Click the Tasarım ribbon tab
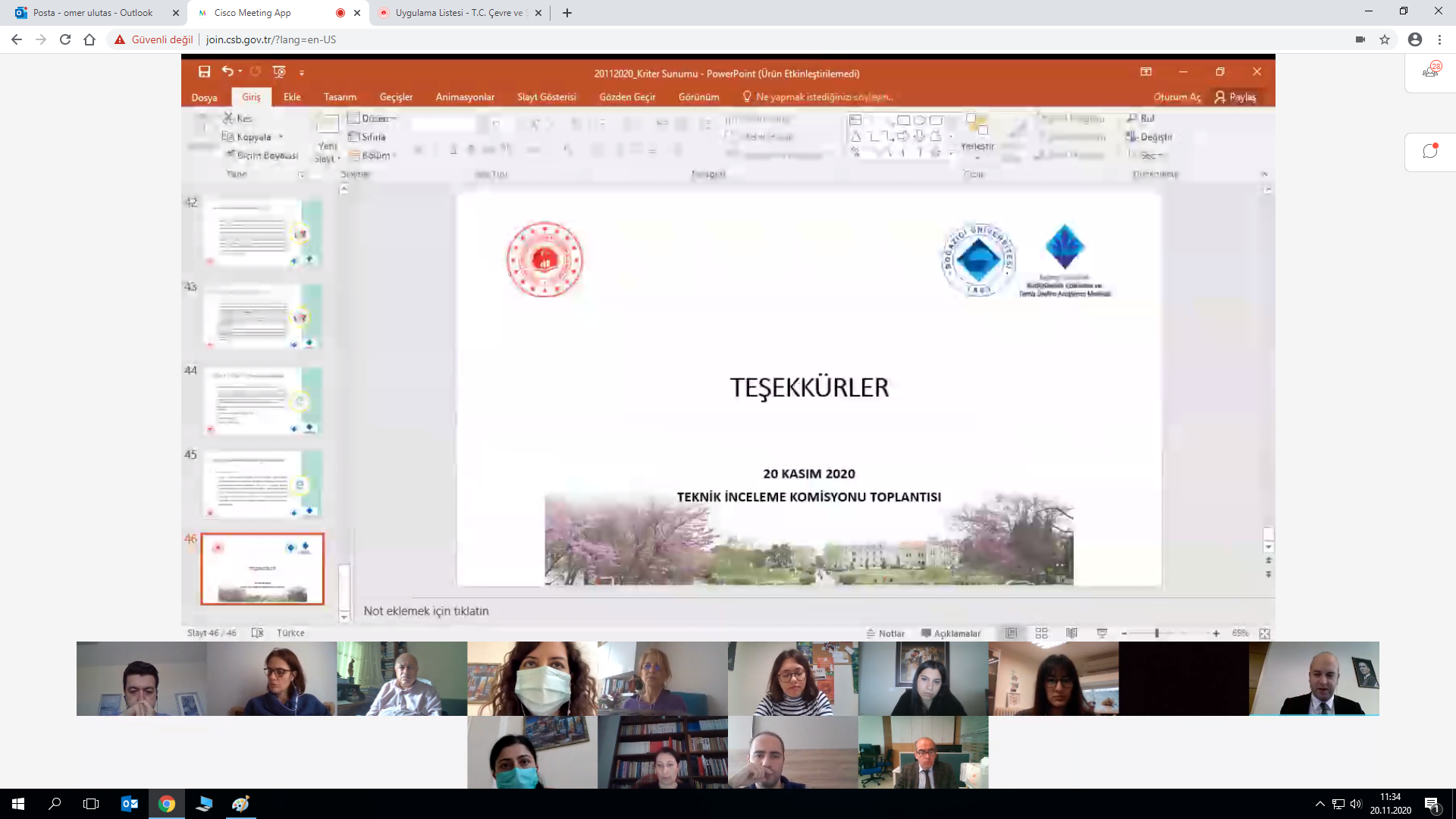This screenshot has height=819, width=1456. pyautogui.click(x=339, y=96)
